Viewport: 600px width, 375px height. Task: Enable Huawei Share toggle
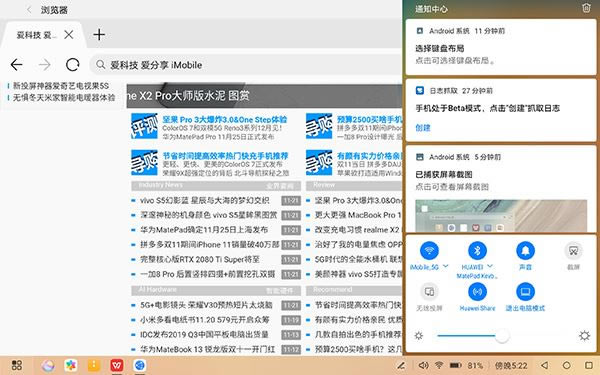[477, 292]
